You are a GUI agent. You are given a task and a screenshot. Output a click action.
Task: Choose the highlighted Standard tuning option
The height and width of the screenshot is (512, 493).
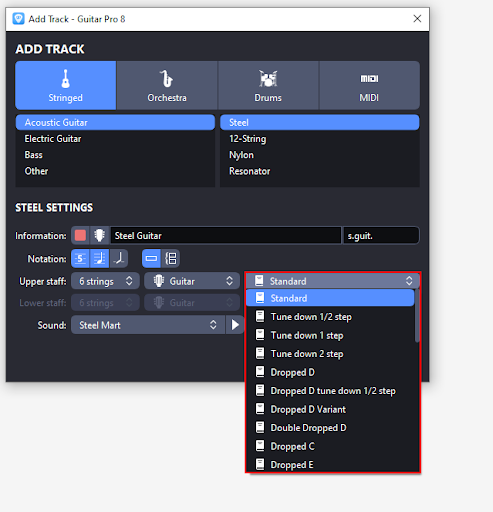coord(330,298)
